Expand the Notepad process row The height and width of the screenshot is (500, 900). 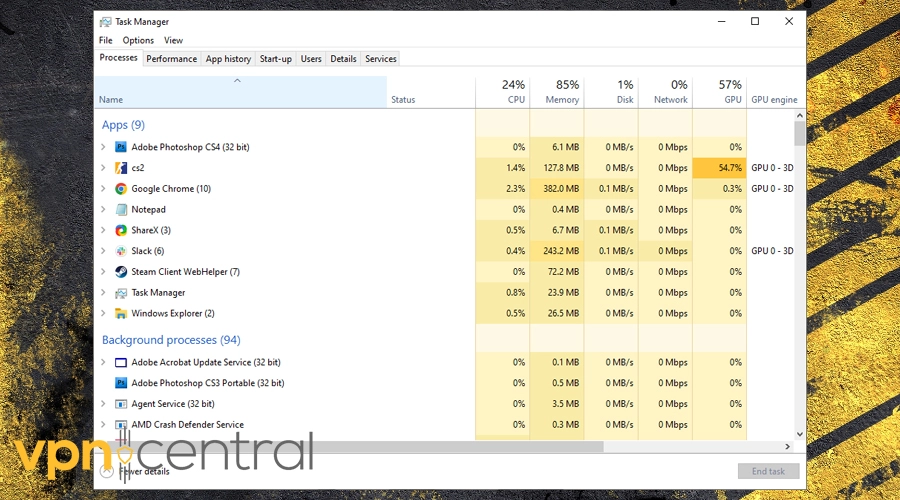pos(103,210)
